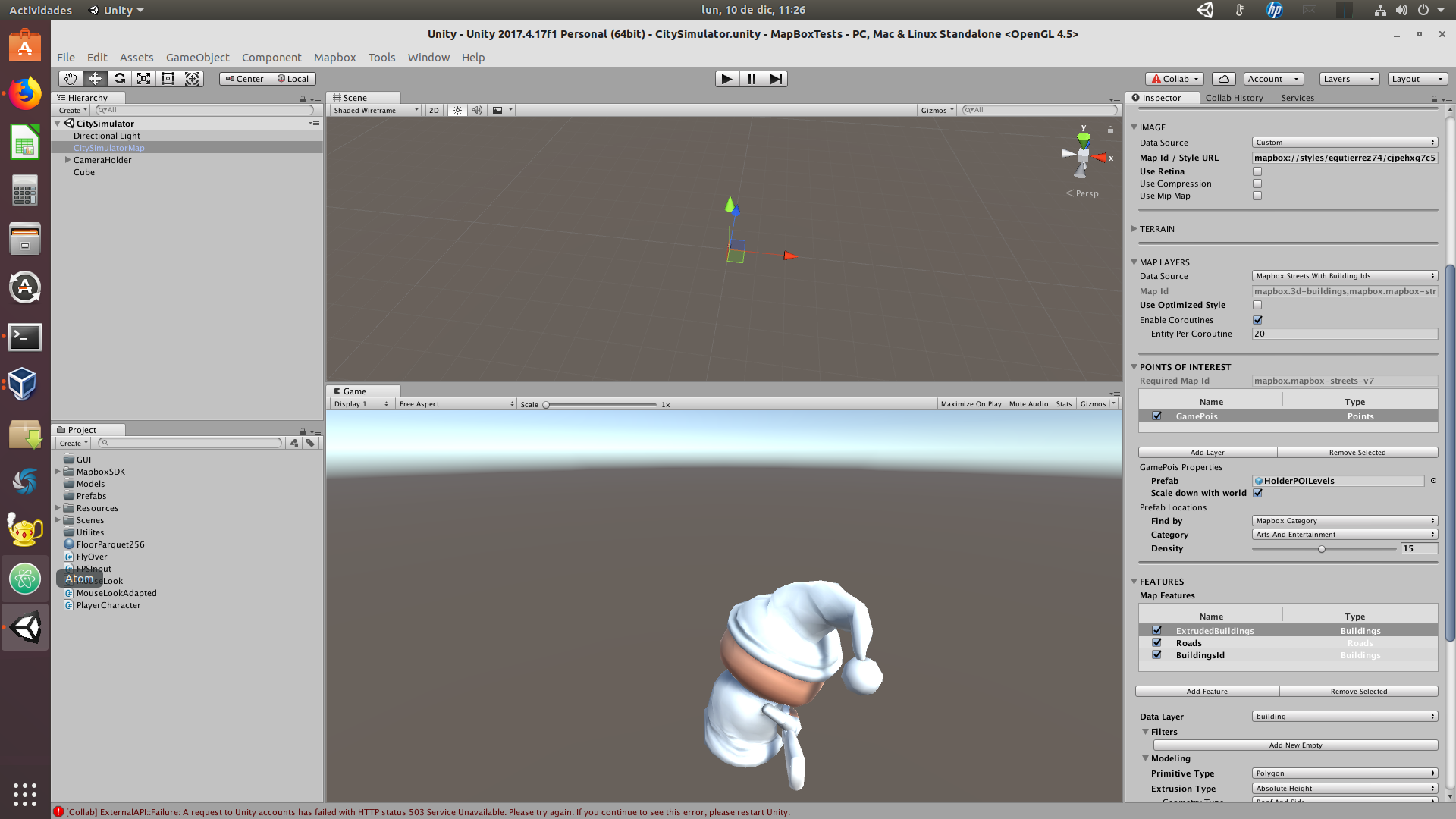
Task: Open Shaded Wireframe draw mode dropdown
Action: pos(375,110)
